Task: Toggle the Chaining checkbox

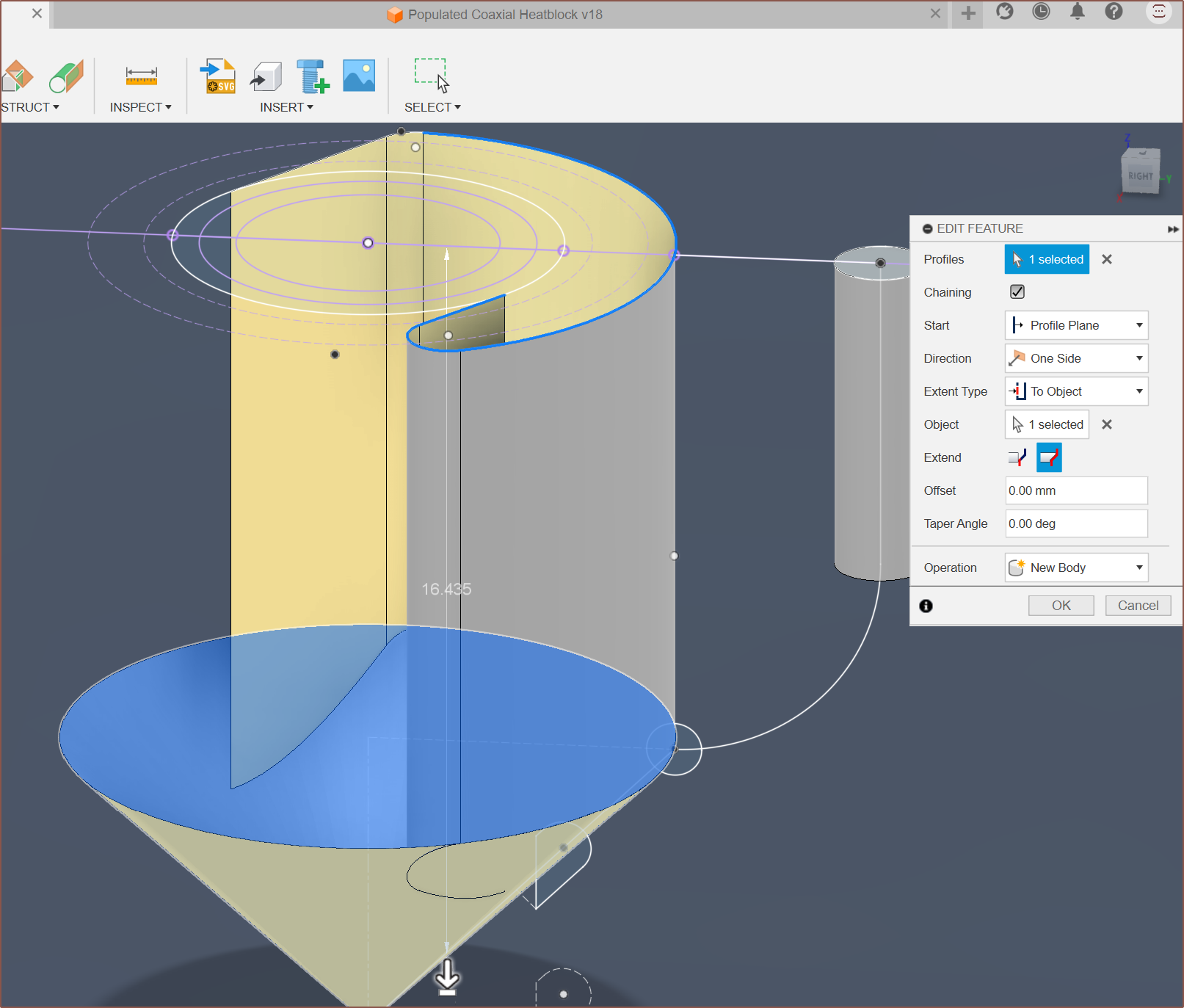Action: pyautogui.click(x=1017, y=292)
